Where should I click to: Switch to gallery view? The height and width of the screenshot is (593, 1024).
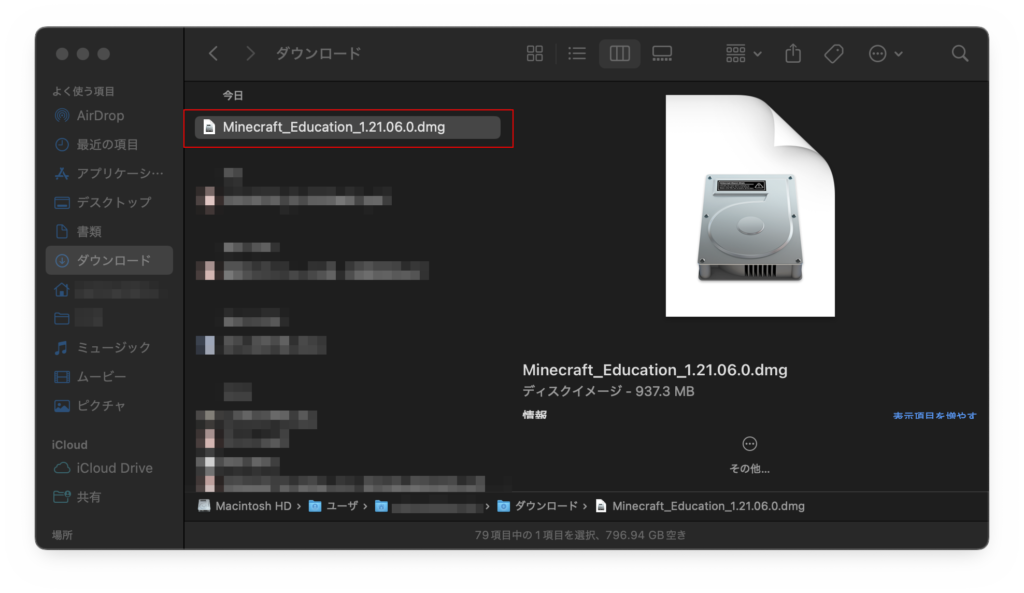[661, 54]
